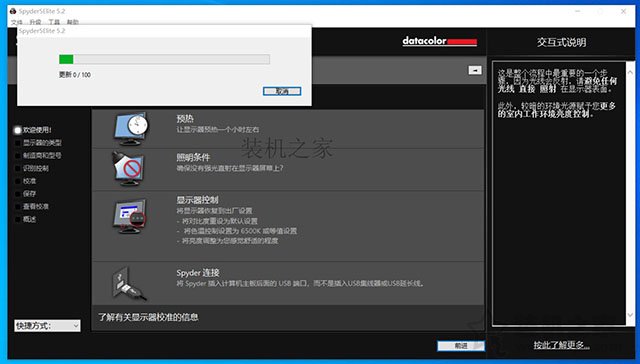The width and height of the screenshot is (640, 364).
Task: Click the Spyder USB plug connection icon
Action: click(x=129, y=283)
